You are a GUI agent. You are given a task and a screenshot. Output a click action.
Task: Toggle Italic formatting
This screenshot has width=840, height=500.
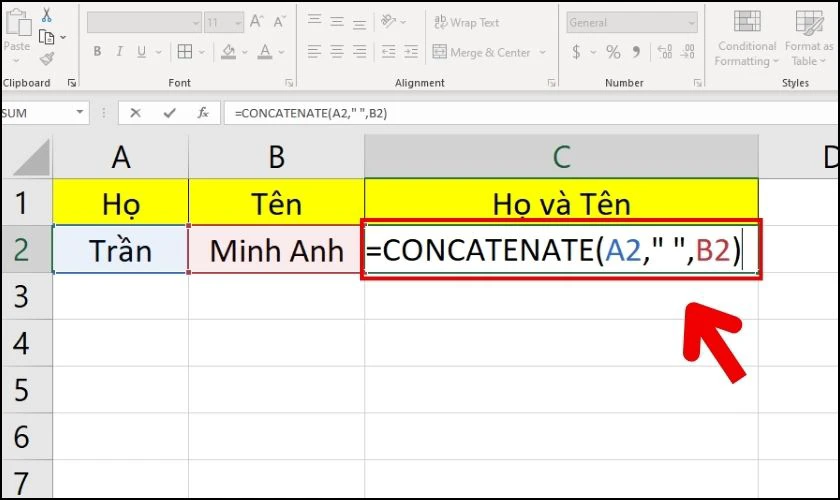pyautogui.click(x=119, y=51)
